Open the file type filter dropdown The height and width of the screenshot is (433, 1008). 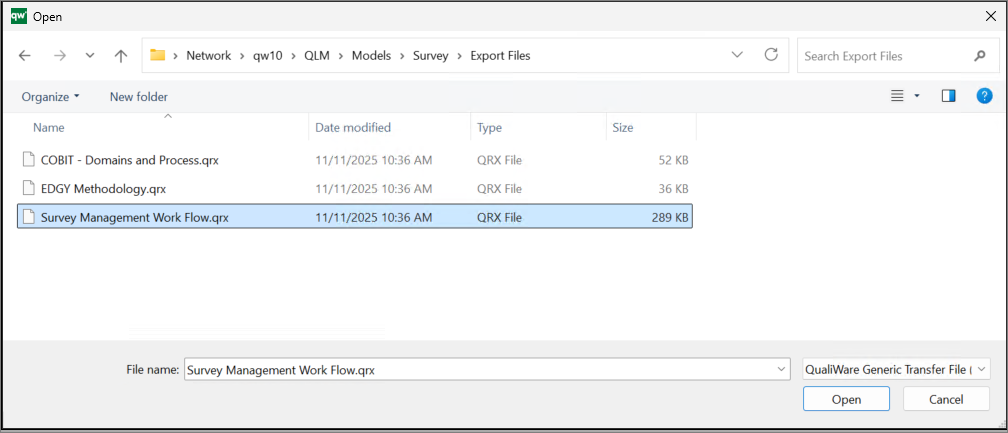click(x=895, y=369)
